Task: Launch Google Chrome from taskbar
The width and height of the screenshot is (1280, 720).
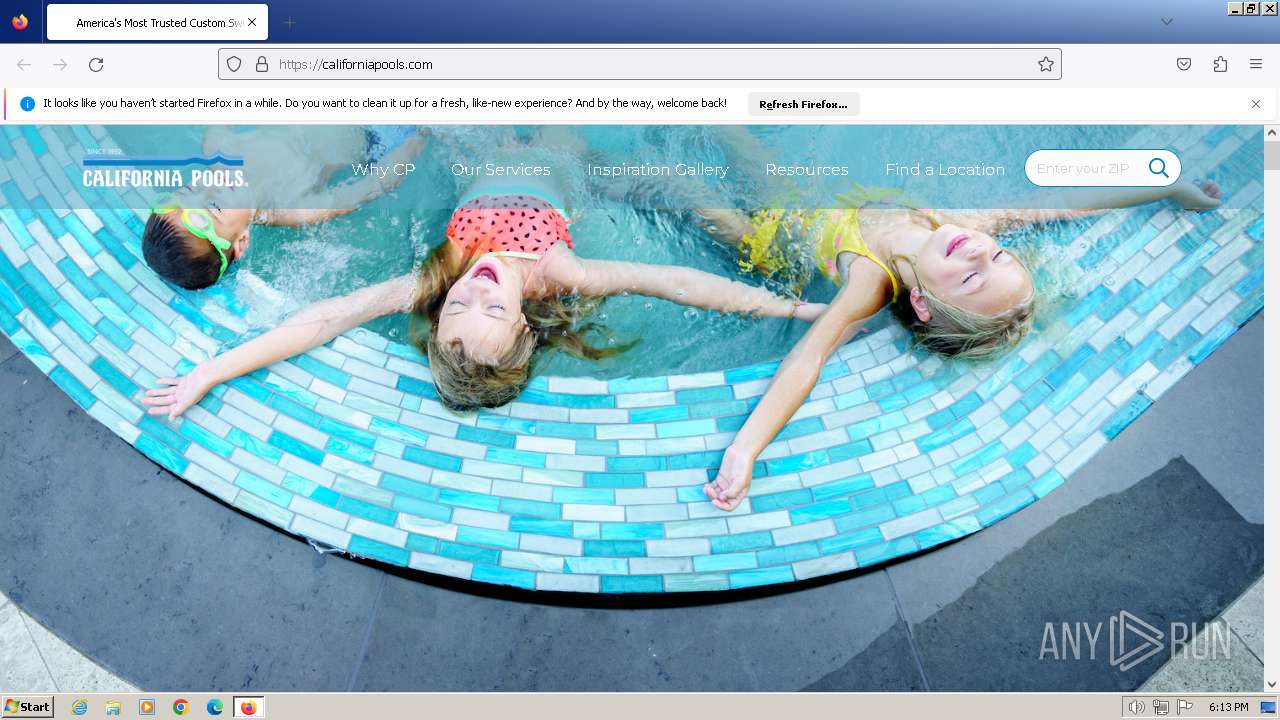Action: 181,707
